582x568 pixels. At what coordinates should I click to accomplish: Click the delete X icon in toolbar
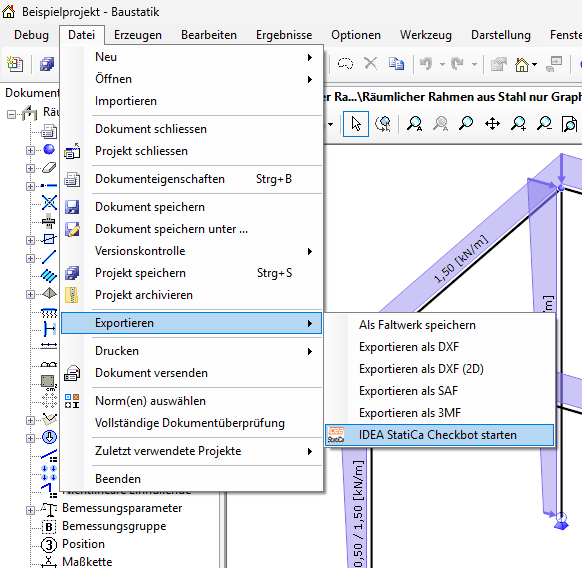click(x=370, y=63)
